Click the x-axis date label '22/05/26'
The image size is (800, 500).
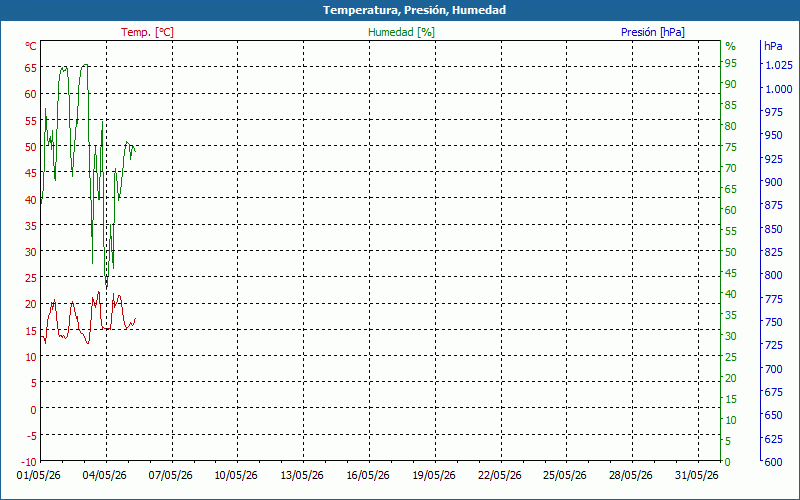499,476
